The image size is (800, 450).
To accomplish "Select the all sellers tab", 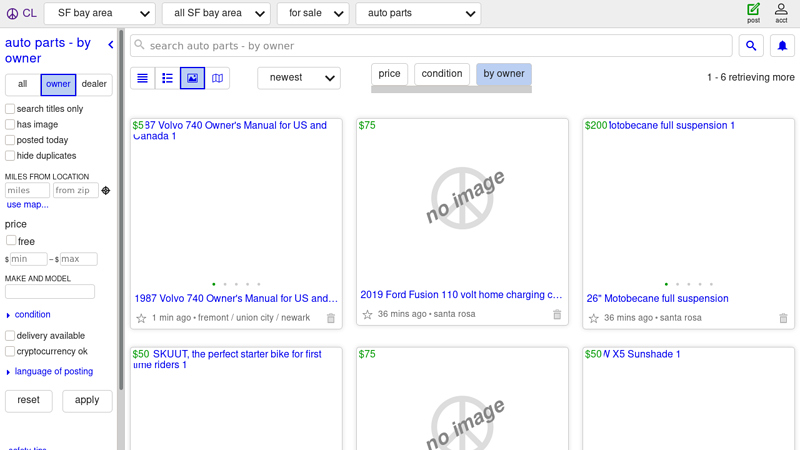I will click(x=22, y=84).
